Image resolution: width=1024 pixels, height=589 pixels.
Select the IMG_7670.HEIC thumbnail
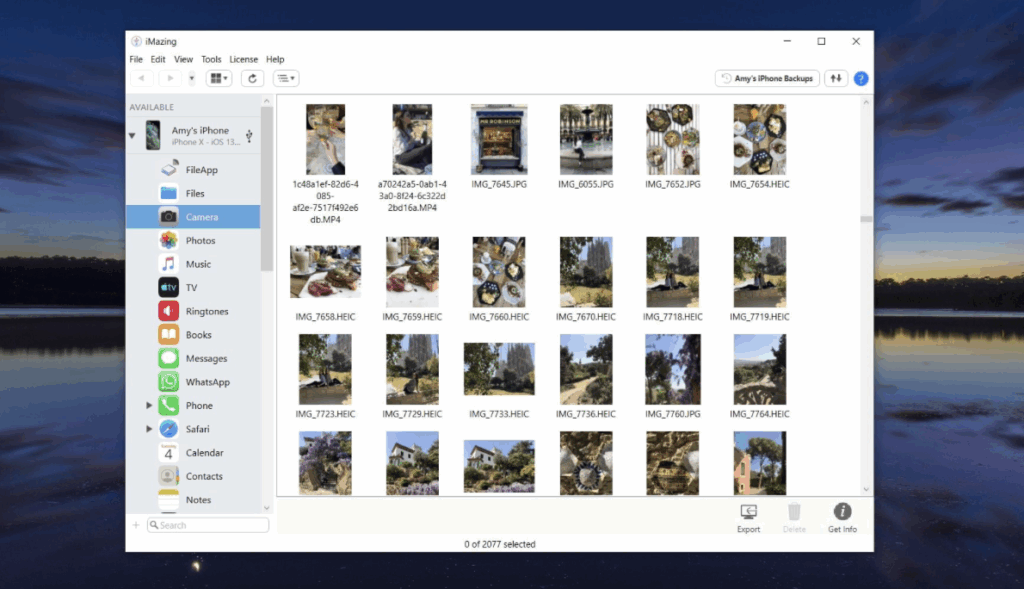(586, 272)
